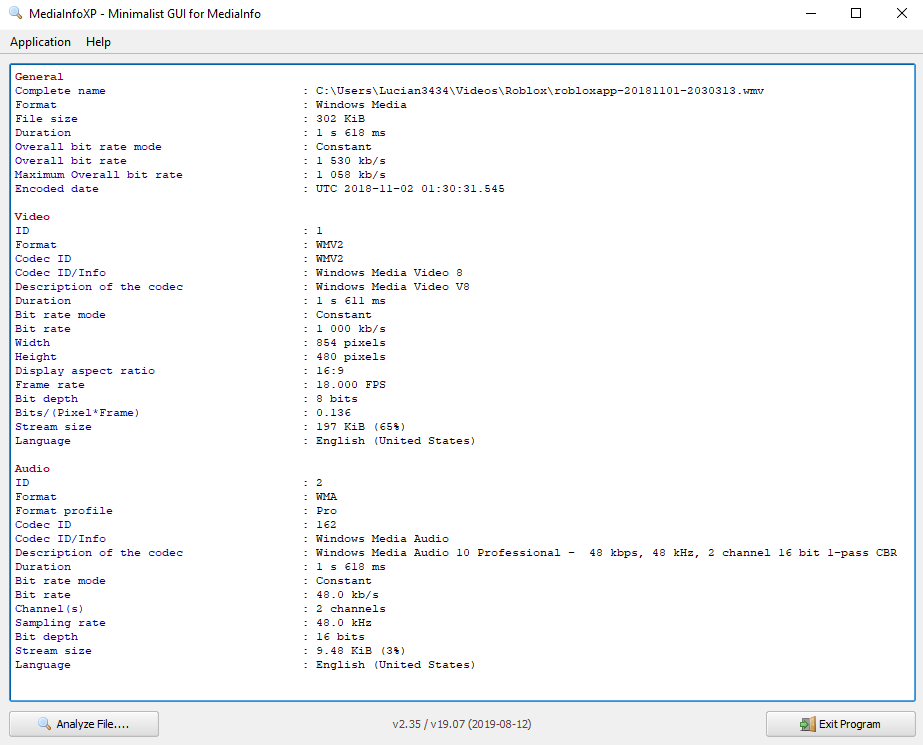923x745 pixels.
Task: Click the 'Sampling rate' label
Action: coord(61,623)
